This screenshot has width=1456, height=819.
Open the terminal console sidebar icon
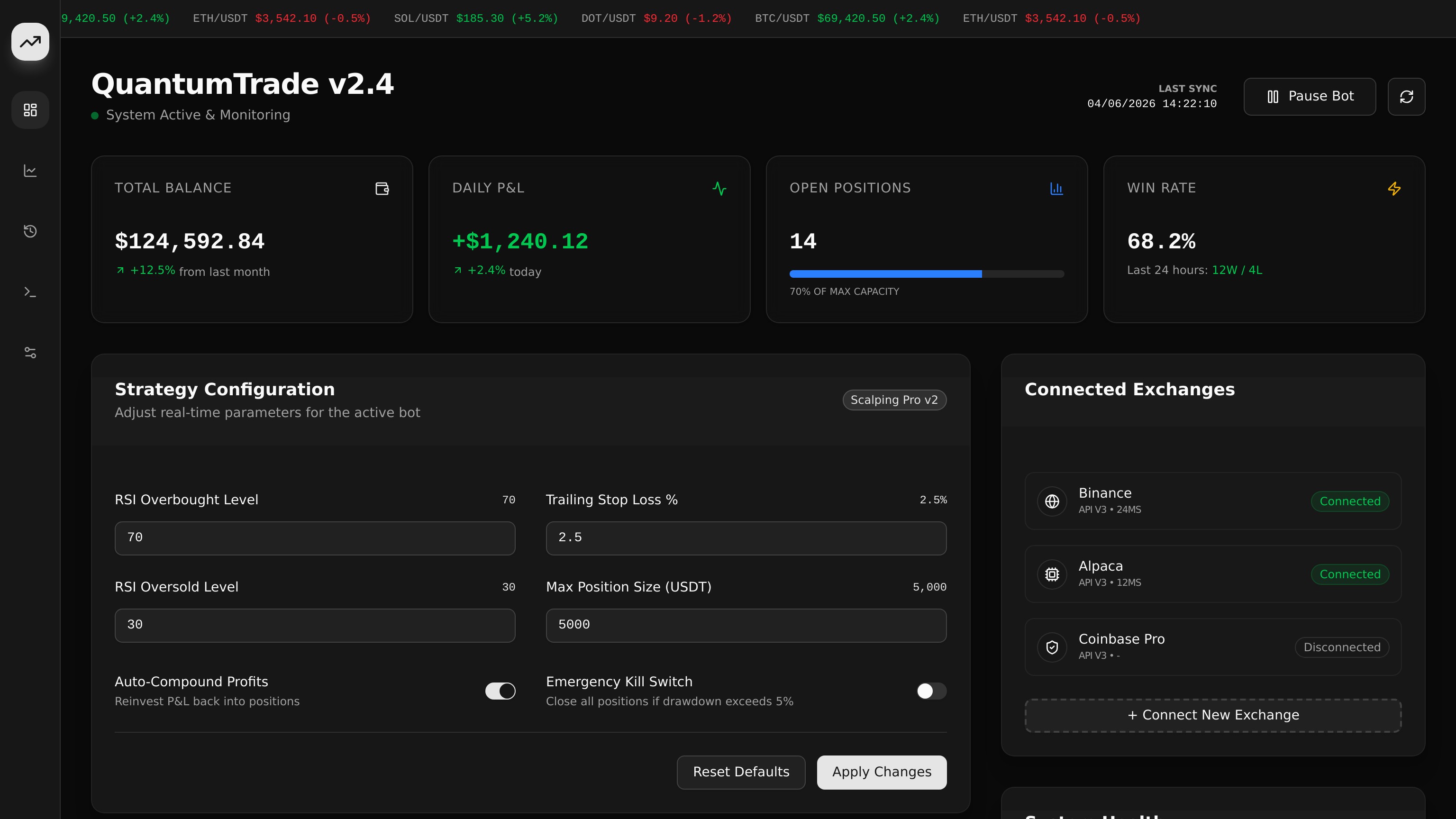pos(30,291)
